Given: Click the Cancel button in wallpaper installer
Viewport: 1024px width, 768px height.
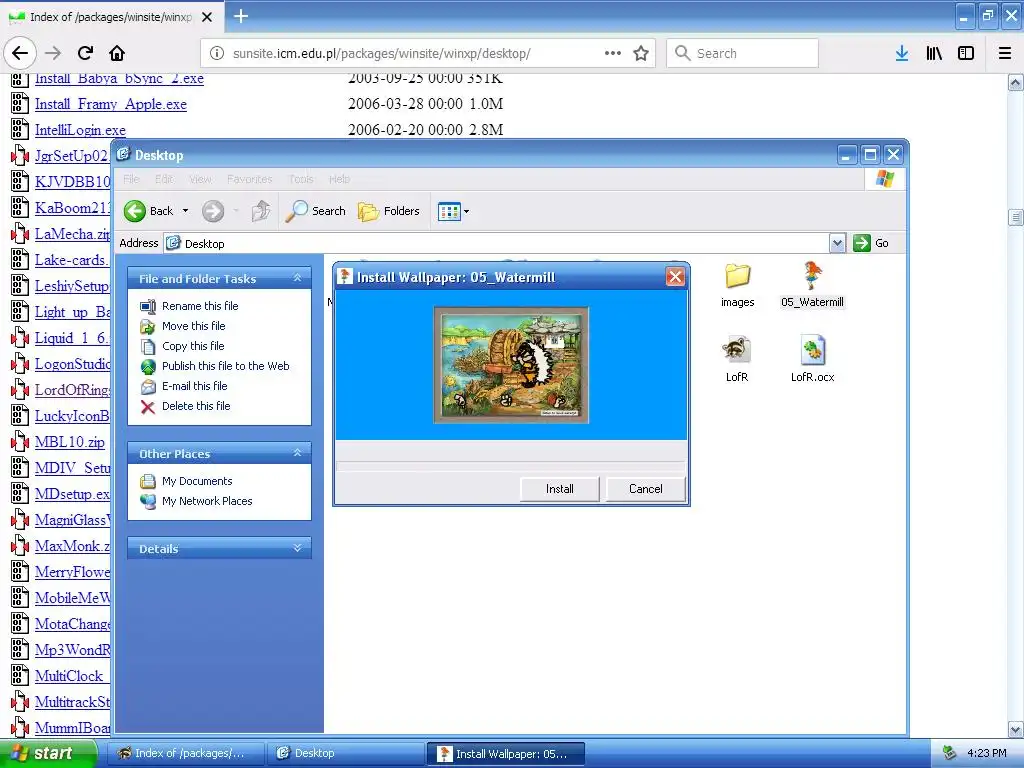Looking at the screenshot, I should pyautogui.click(x=645, y=489).
